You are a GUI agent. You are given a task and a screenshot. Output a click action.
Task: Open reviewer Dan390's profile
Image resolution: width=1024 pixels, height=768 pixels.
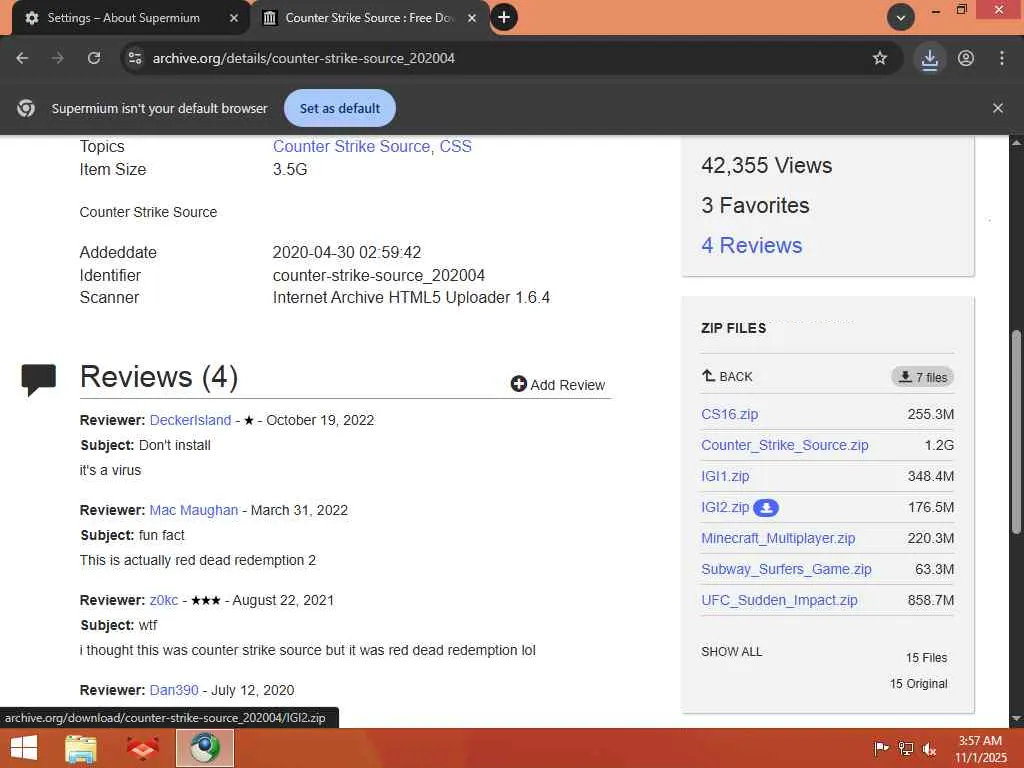click(x=174, y=690)
